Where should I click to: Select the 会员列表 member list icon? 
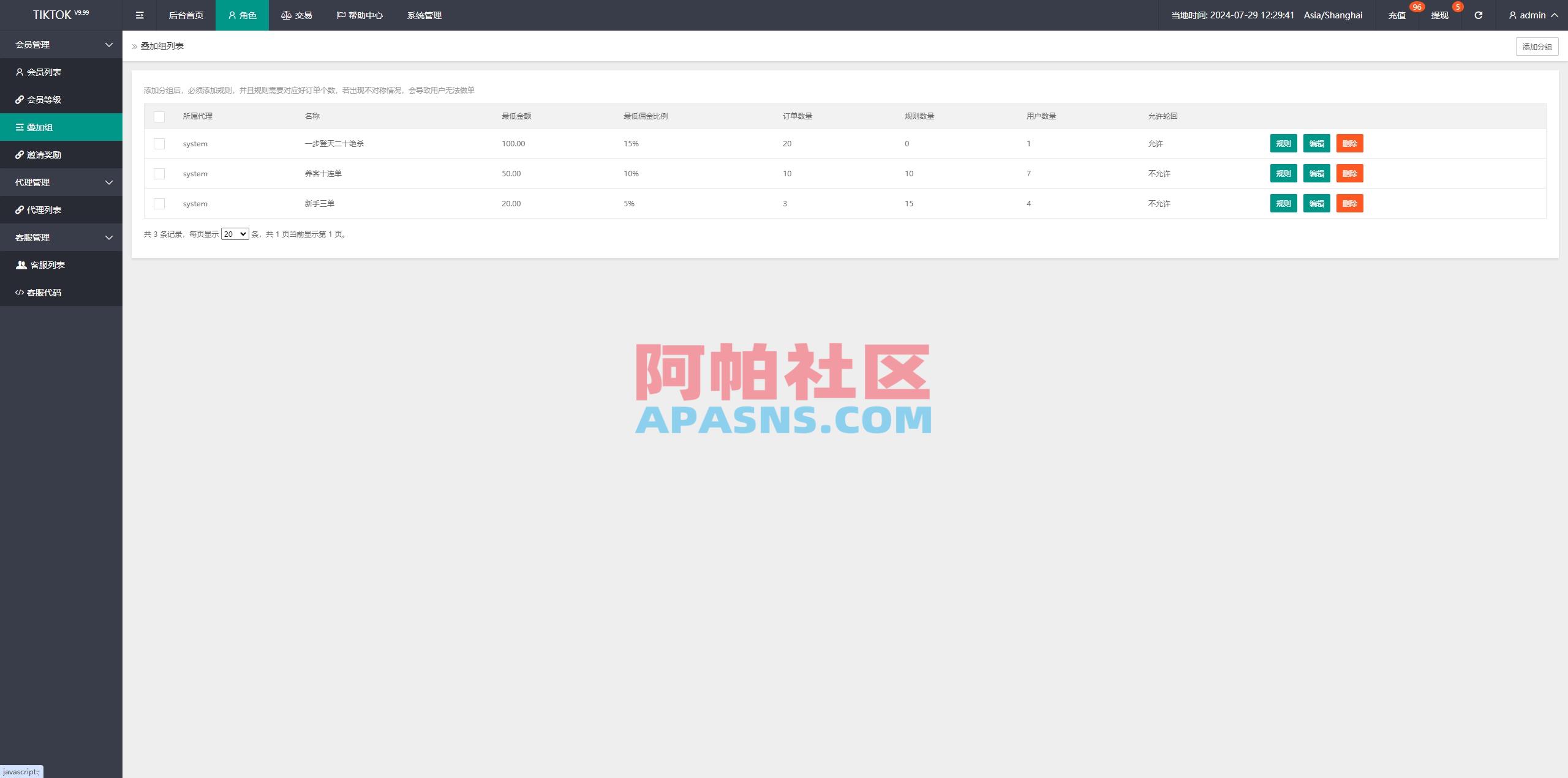point(19,72)
